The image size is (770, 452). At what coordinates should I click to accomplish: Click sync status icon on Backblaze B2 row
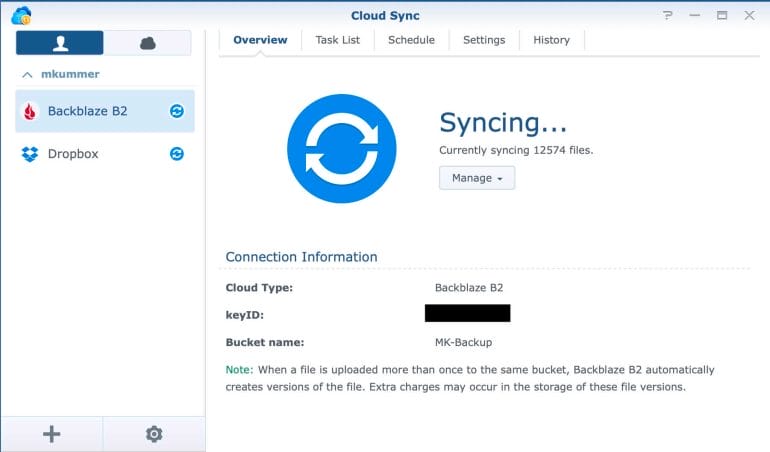point(177,111)
